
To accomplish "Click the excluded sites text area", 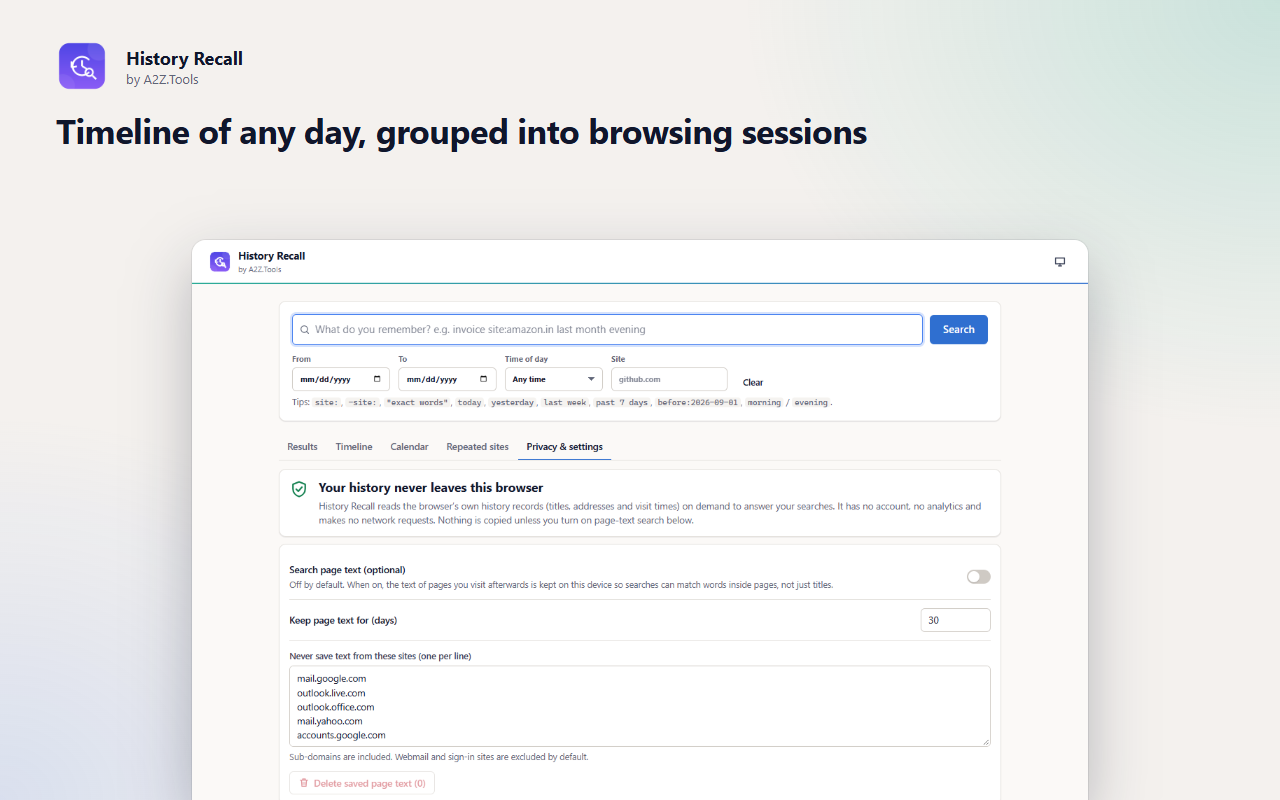I will coord(640,706).
